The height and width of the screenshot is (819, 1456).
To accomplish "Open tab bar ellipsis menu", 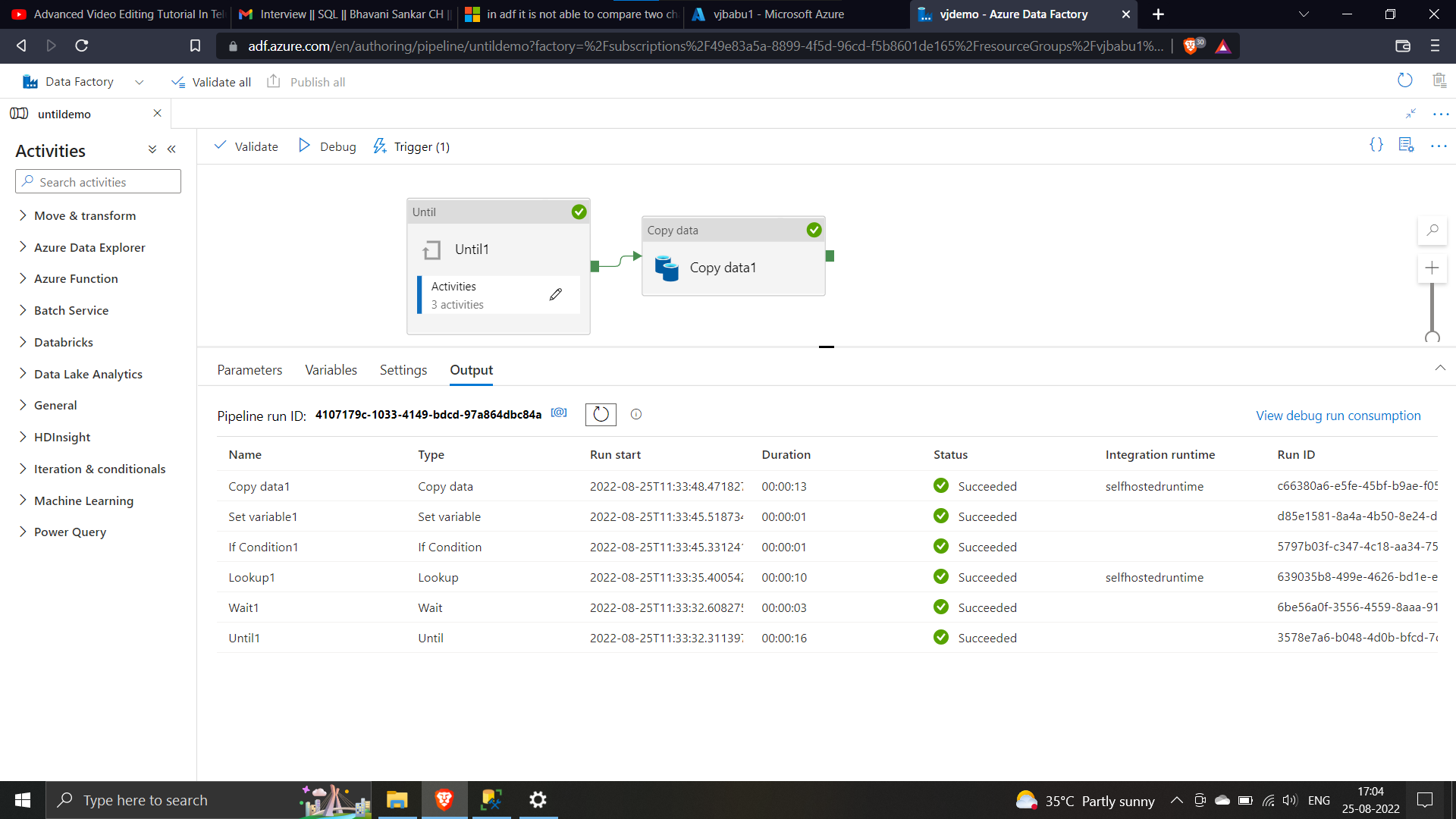I will (1441, 115).
